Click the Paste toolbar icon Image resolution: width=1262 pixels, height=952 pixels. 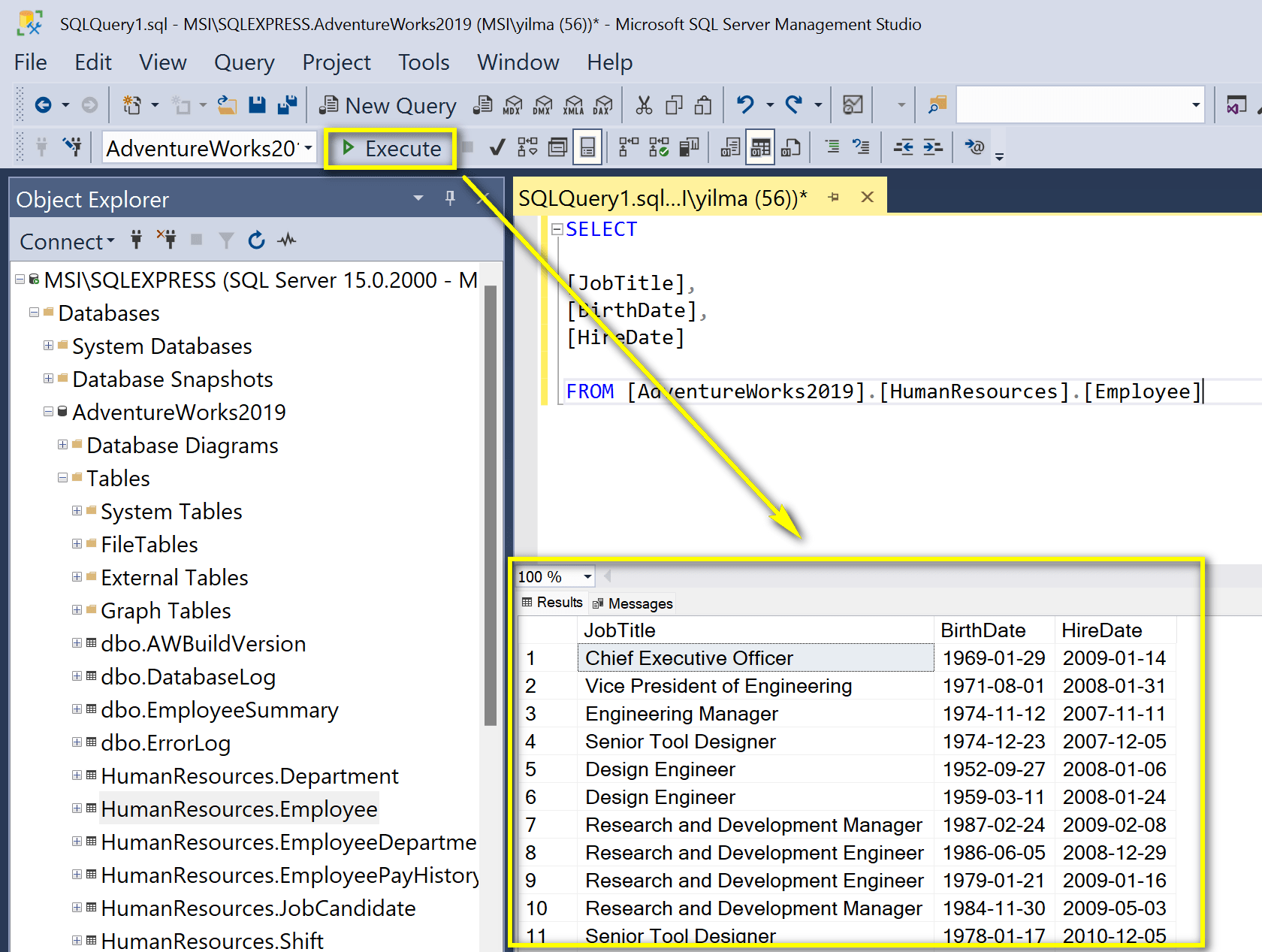pyautogui.click(x=703, y=105)
